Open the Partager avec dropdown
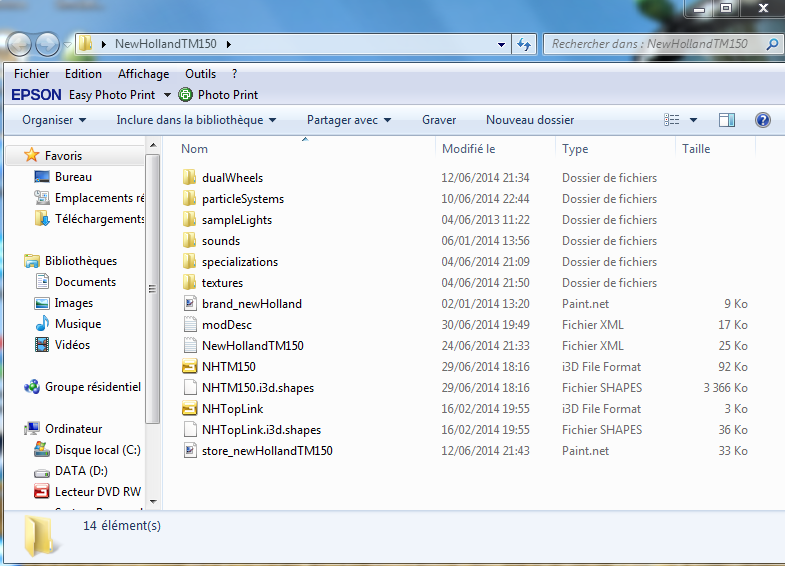785x566 pixels. coord(349,120)
